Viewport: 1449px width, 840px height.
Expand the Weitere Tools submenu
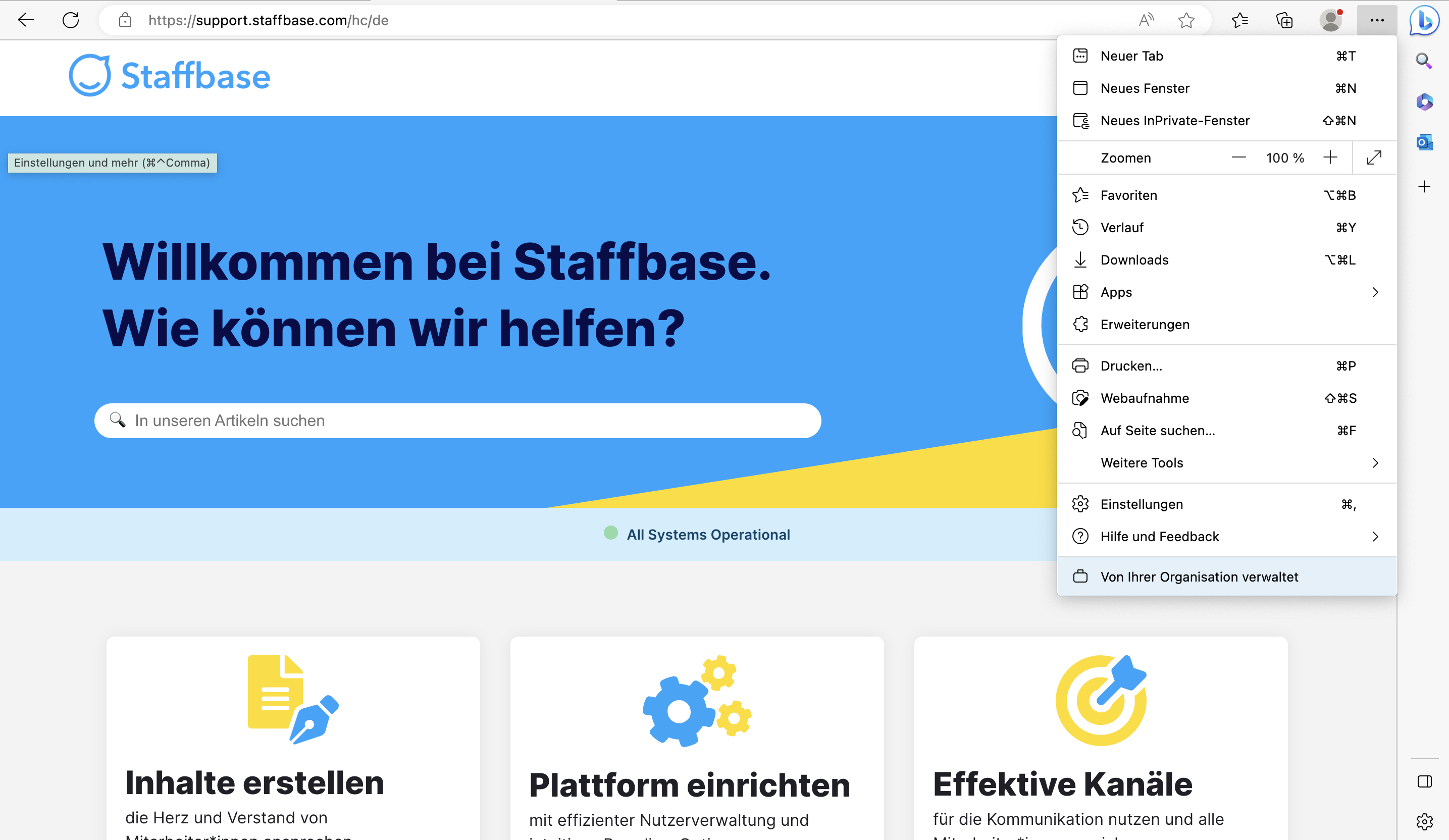point(1227,462)
